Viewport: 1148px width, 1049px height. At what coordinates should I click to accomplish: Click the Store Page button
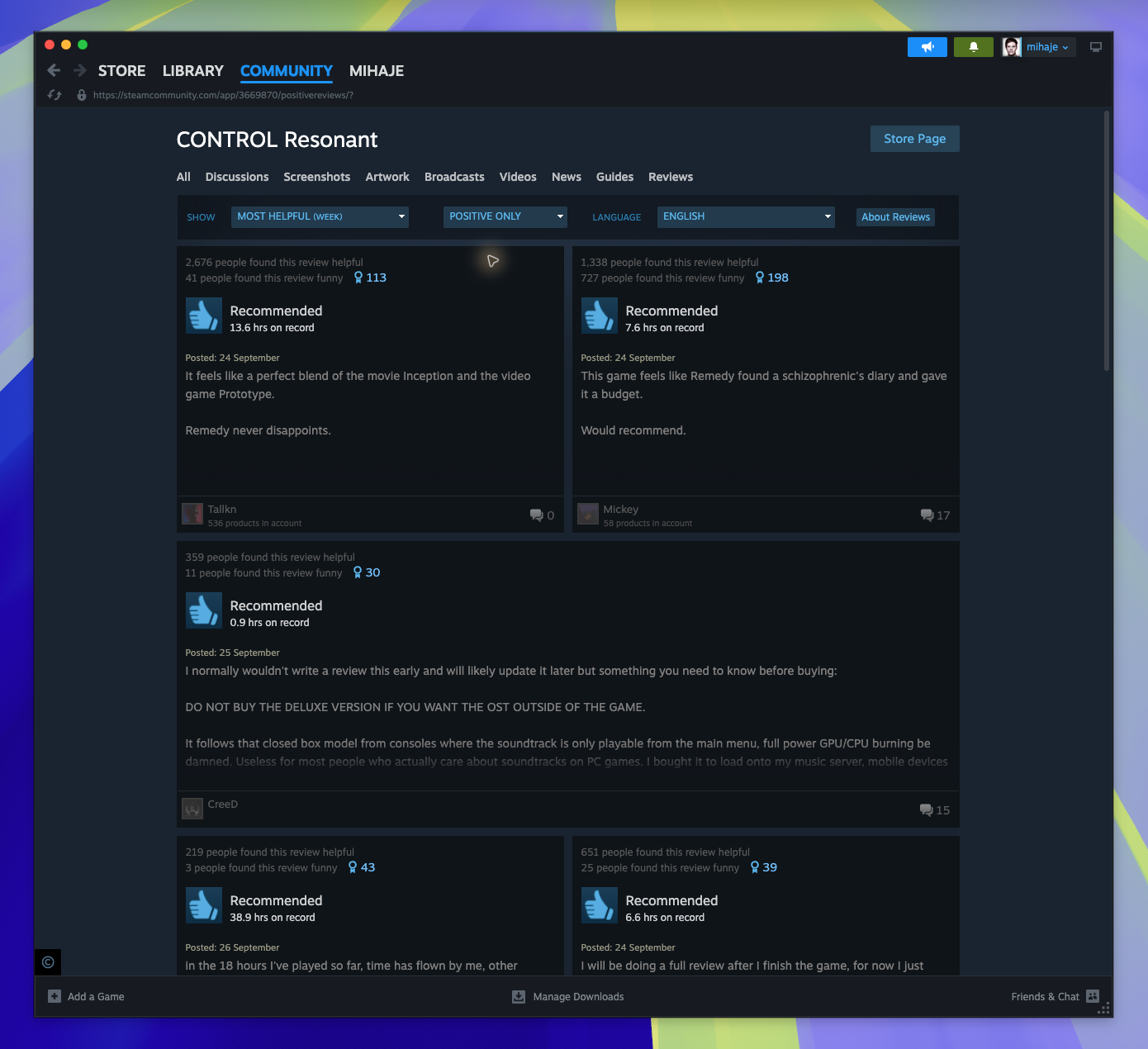click(915, 139)
